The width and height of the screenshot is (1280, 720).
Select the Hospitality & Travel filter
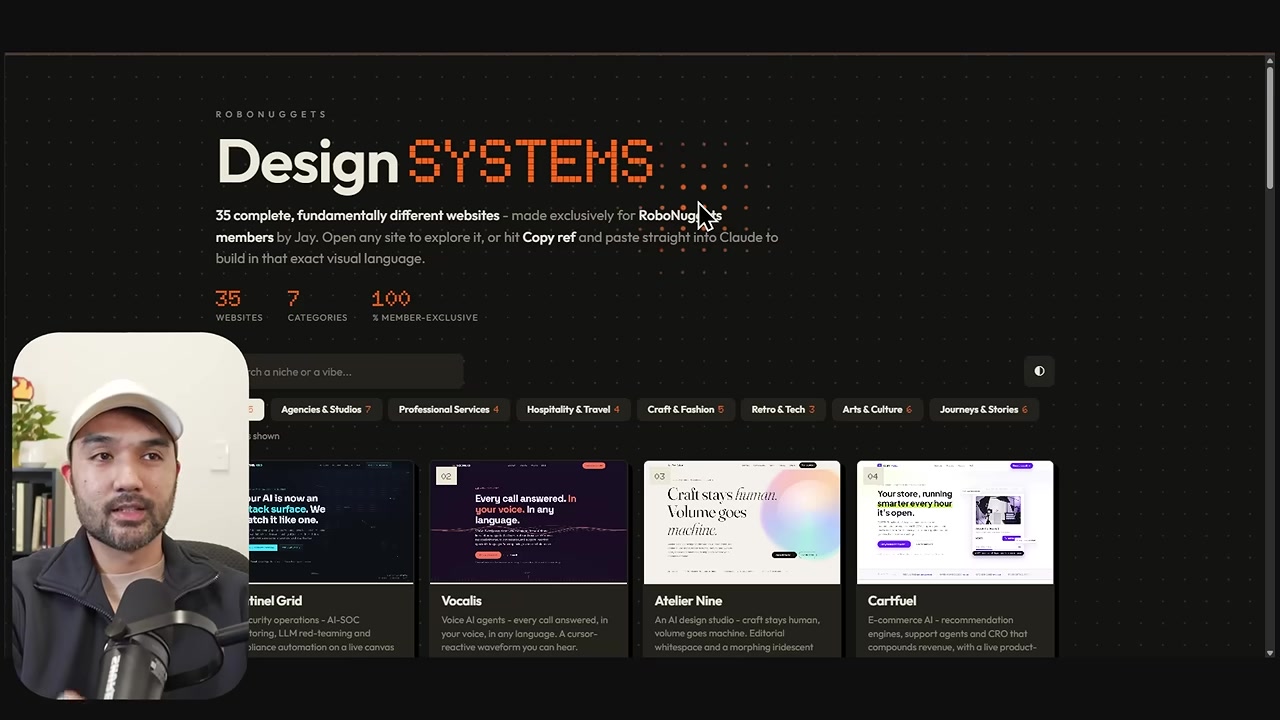coord(573,409)
